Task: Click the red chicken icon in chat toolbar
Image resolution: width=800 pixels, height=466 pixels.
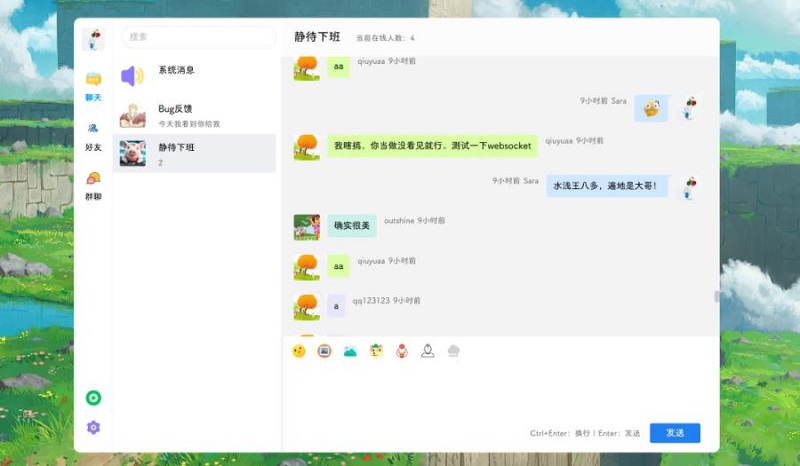Action: 402,351
